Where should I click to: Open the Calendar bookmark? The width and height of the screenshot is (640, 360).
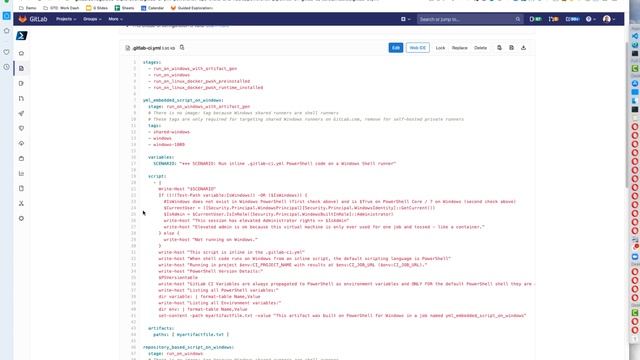(x=153, y=8)
